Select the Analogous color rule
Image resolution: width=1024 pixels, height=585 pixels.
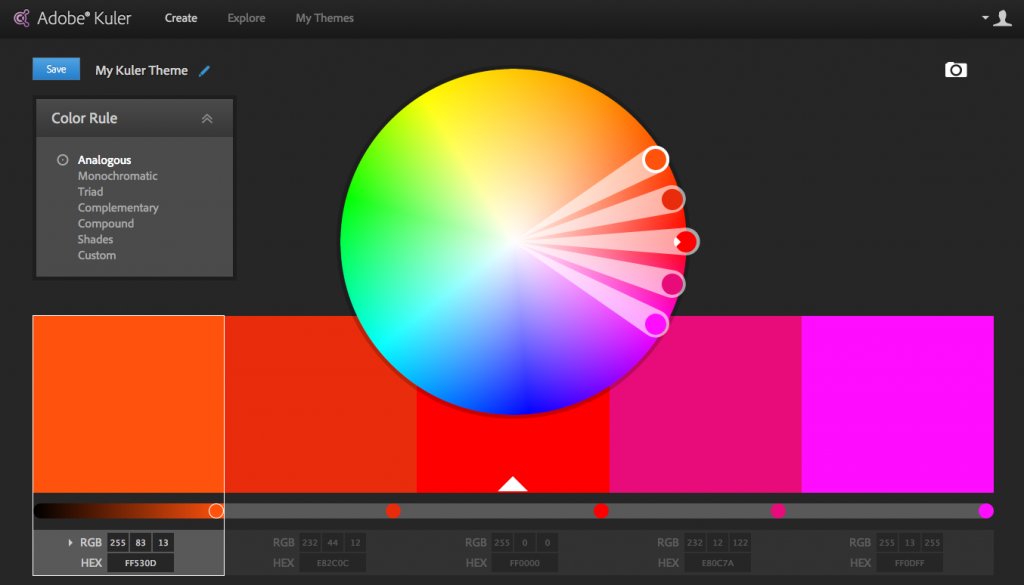point(104,160)
